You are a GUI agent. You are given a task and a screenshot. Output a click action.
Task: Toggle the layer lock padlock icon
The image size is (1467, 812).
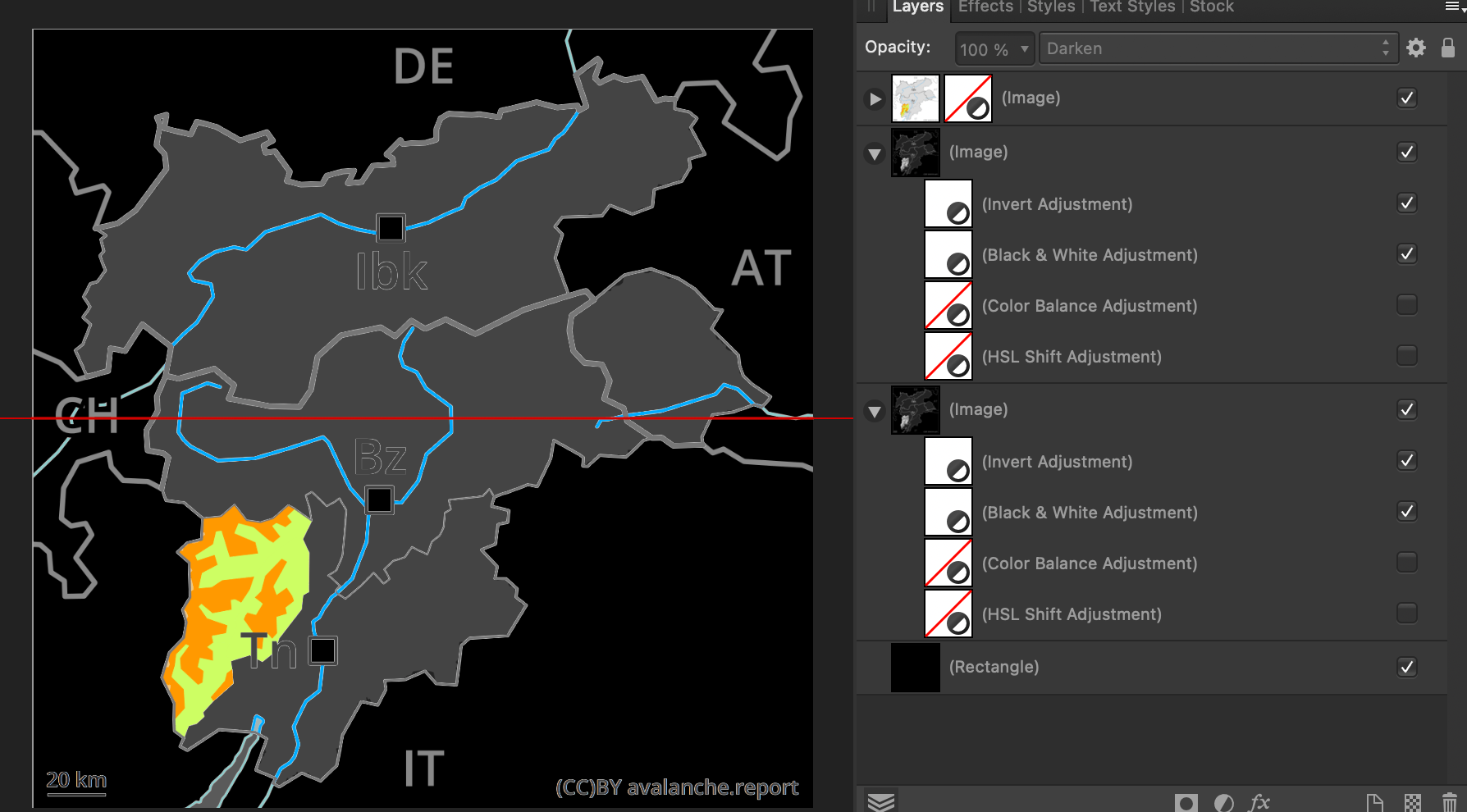(1448, 48)
